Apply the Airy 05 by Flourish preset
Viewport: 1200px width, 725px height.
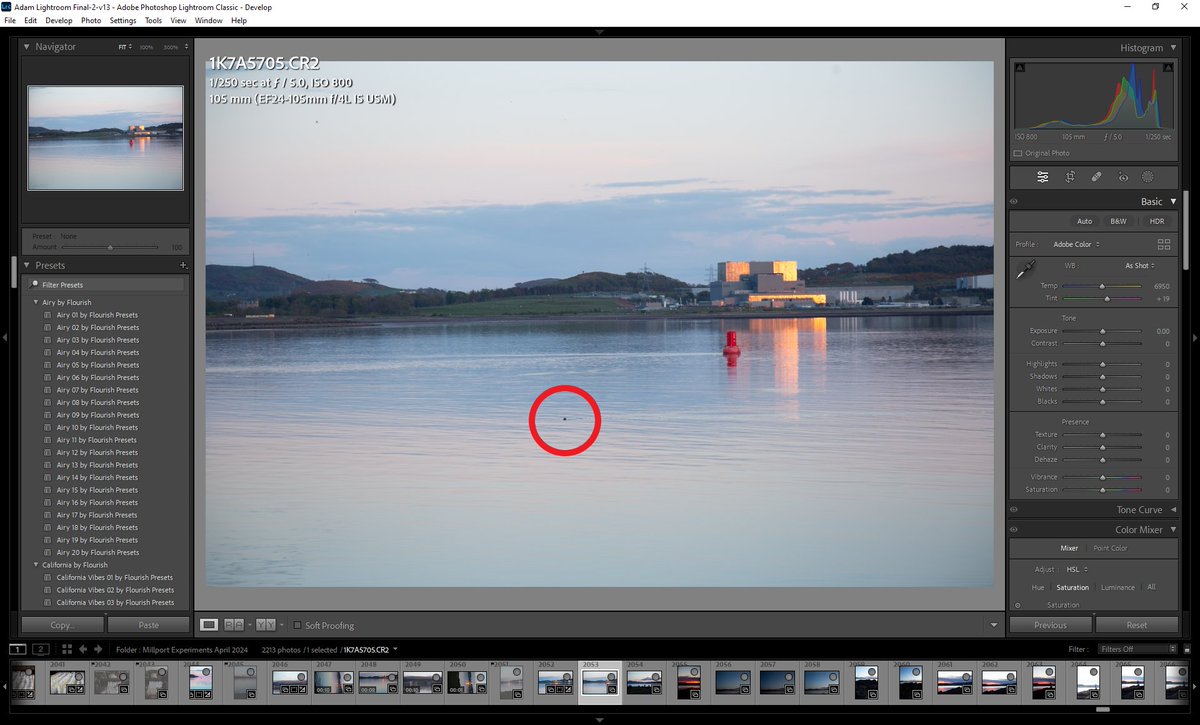click(x=97, y=365)
